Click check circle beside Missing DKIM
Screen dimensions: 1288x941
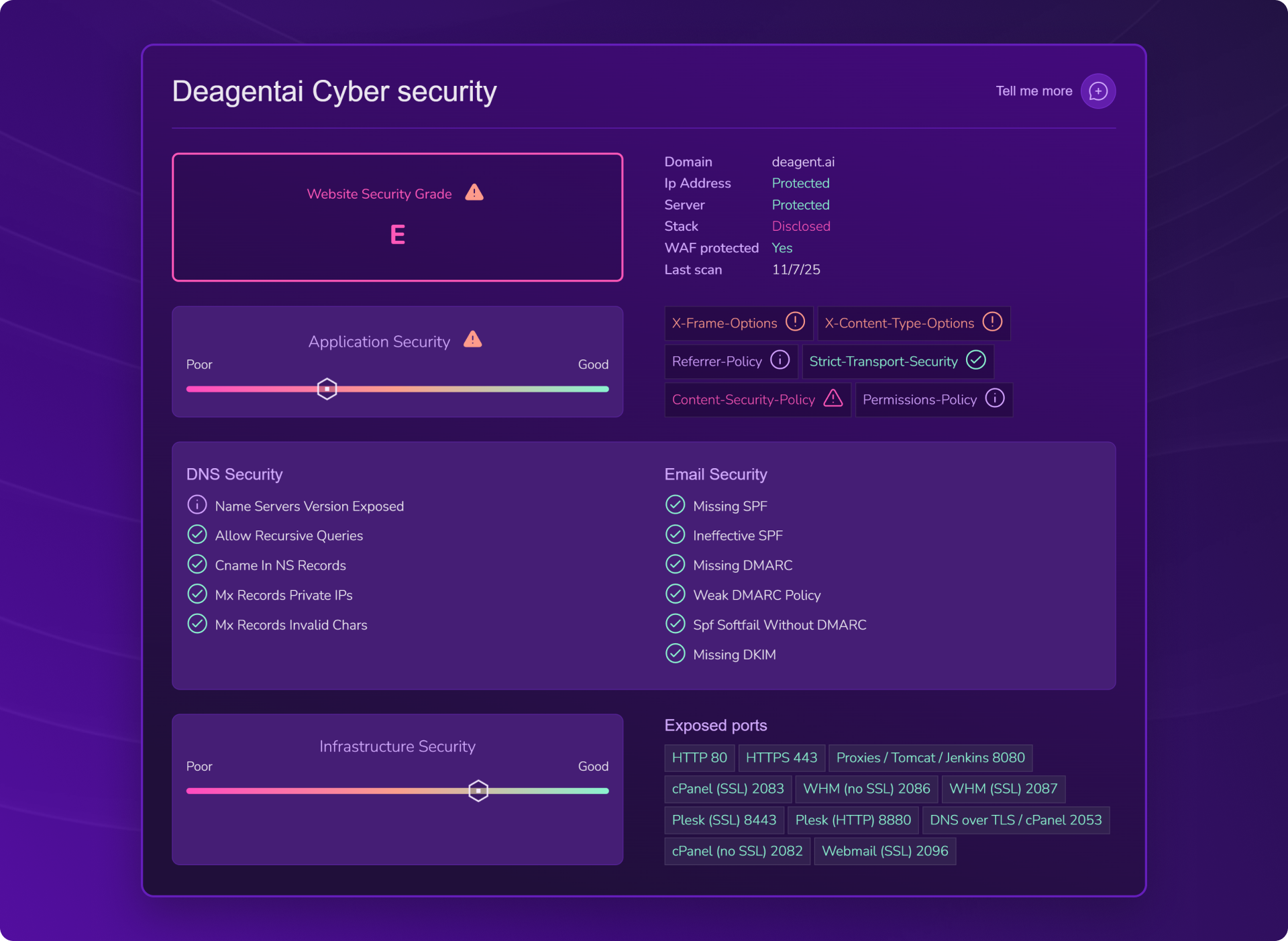(675, 653)
